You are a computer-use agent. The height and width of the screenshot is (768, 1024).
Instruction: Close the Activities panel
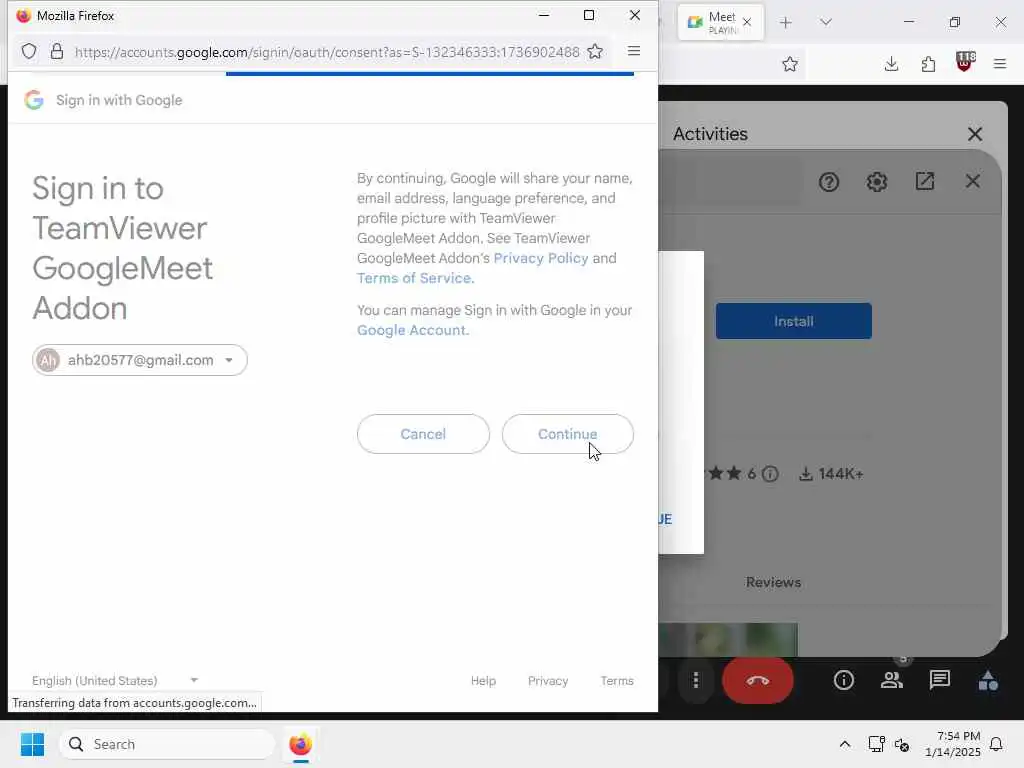974,134
